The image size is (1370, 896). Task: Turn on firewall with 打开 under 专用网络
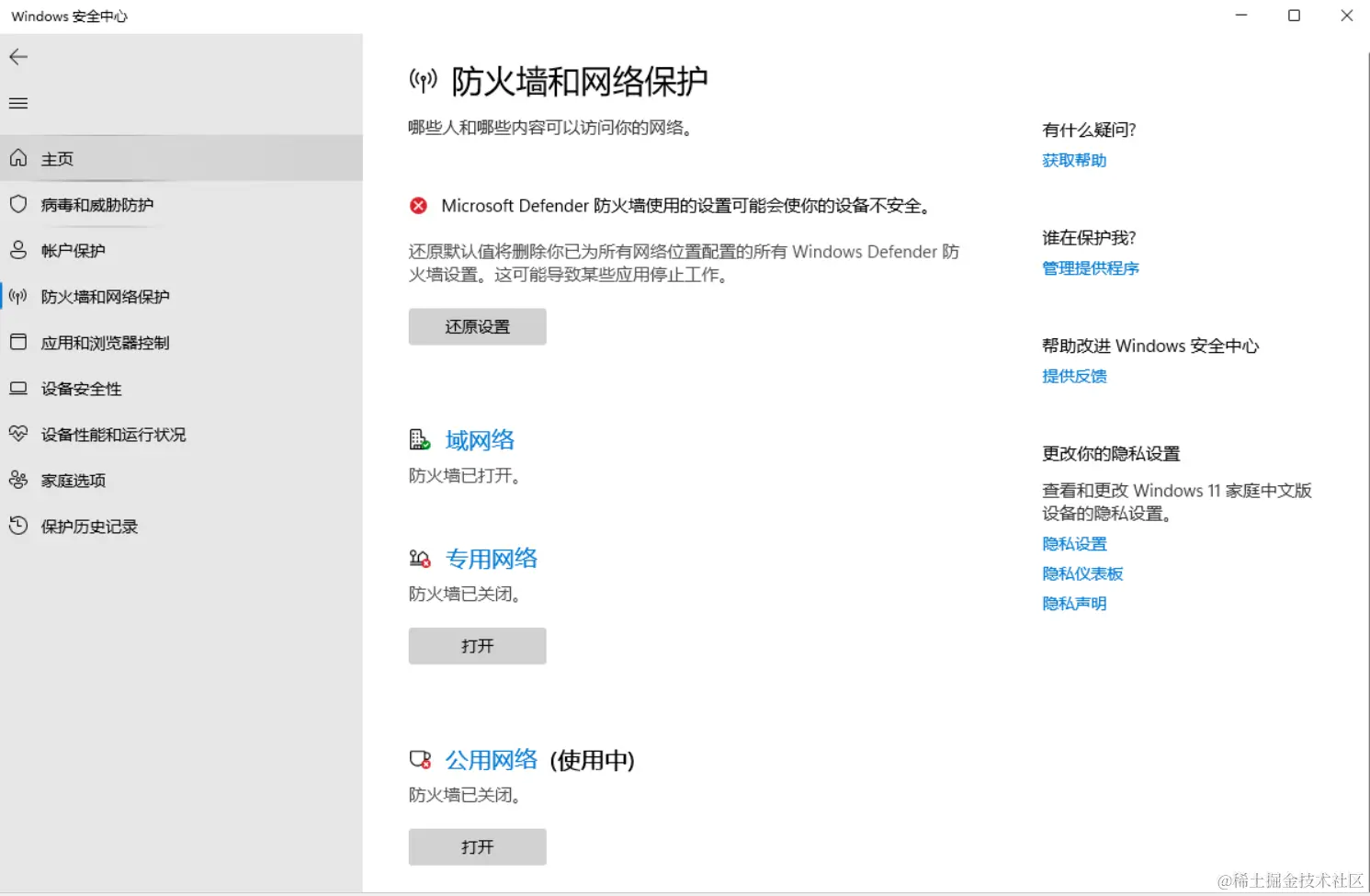point(477,646)
